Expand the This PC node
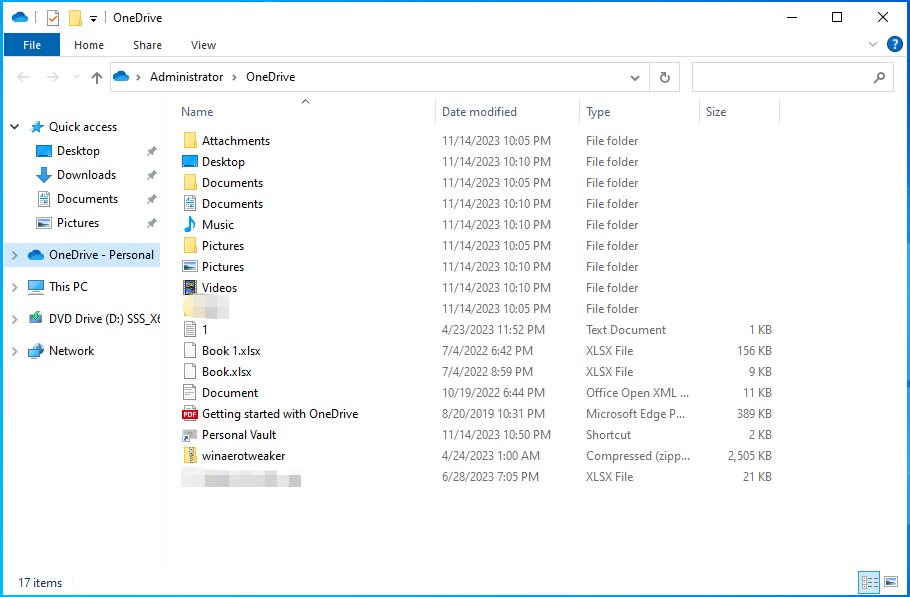Viewport: 910px width, 597px height. (x=15, y=287)
